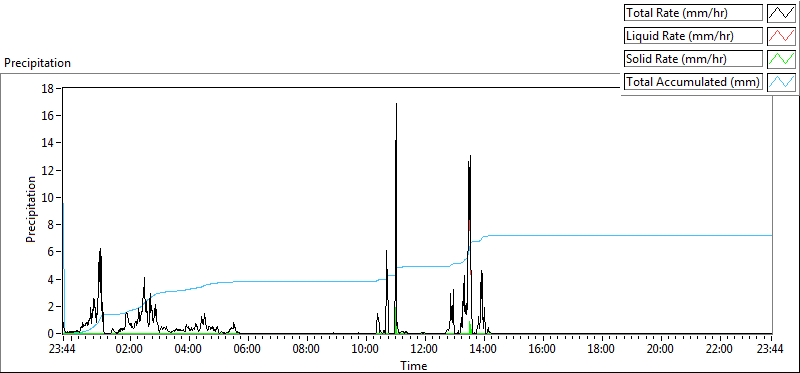This screenshot has width=800, height=373.
Task: Click the starting 23:44 time axis label
Action: coord(63,350)
